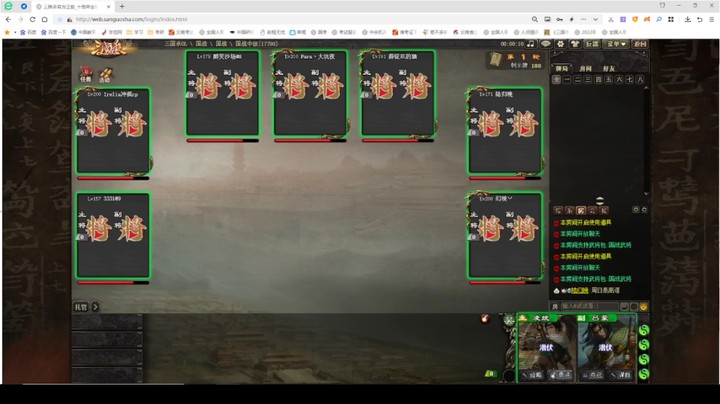The image size is (720, 404).
Task: Select player card 幻搜
Action: point(505,235)
